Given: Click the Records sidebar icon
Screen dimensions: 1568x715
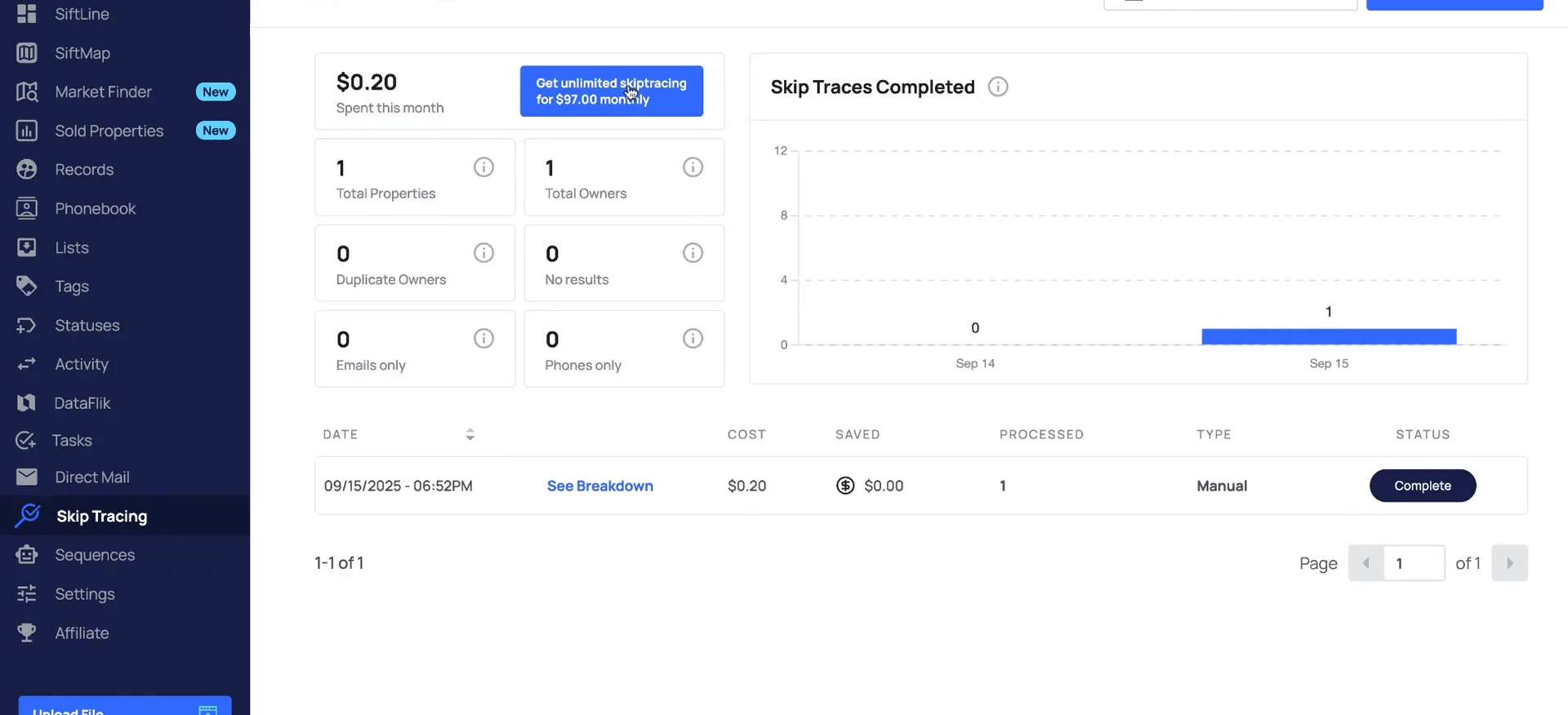Looking at the screenshot, I should 27,170.
